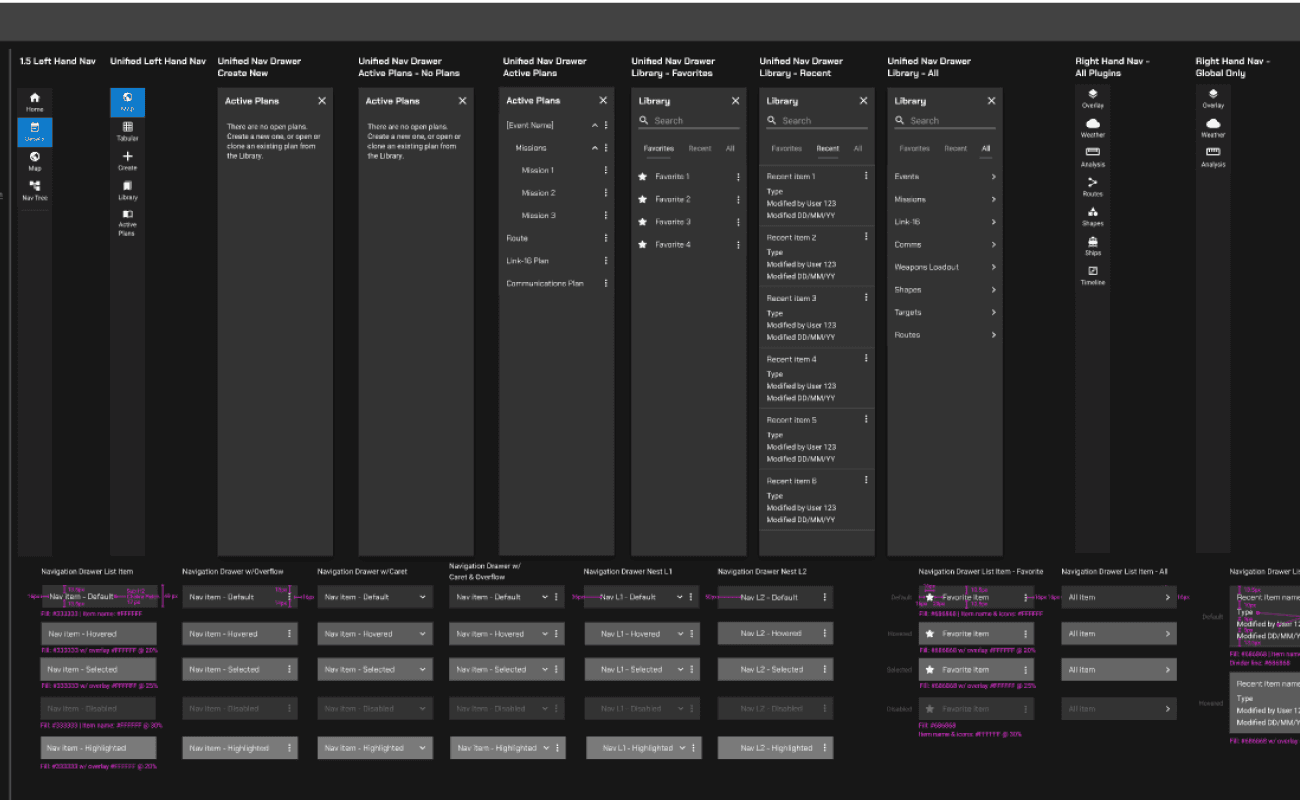Switch to Recent tab in Library - Favorites panel
This screenshot has width=1300, height=800.
pos(700,148)
